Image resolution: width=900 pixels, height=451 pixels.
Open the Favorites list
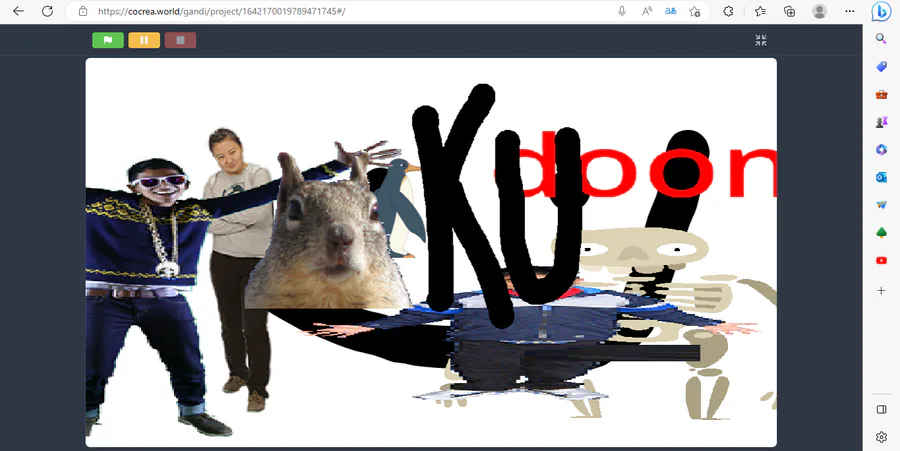click(x=761, y=11)
